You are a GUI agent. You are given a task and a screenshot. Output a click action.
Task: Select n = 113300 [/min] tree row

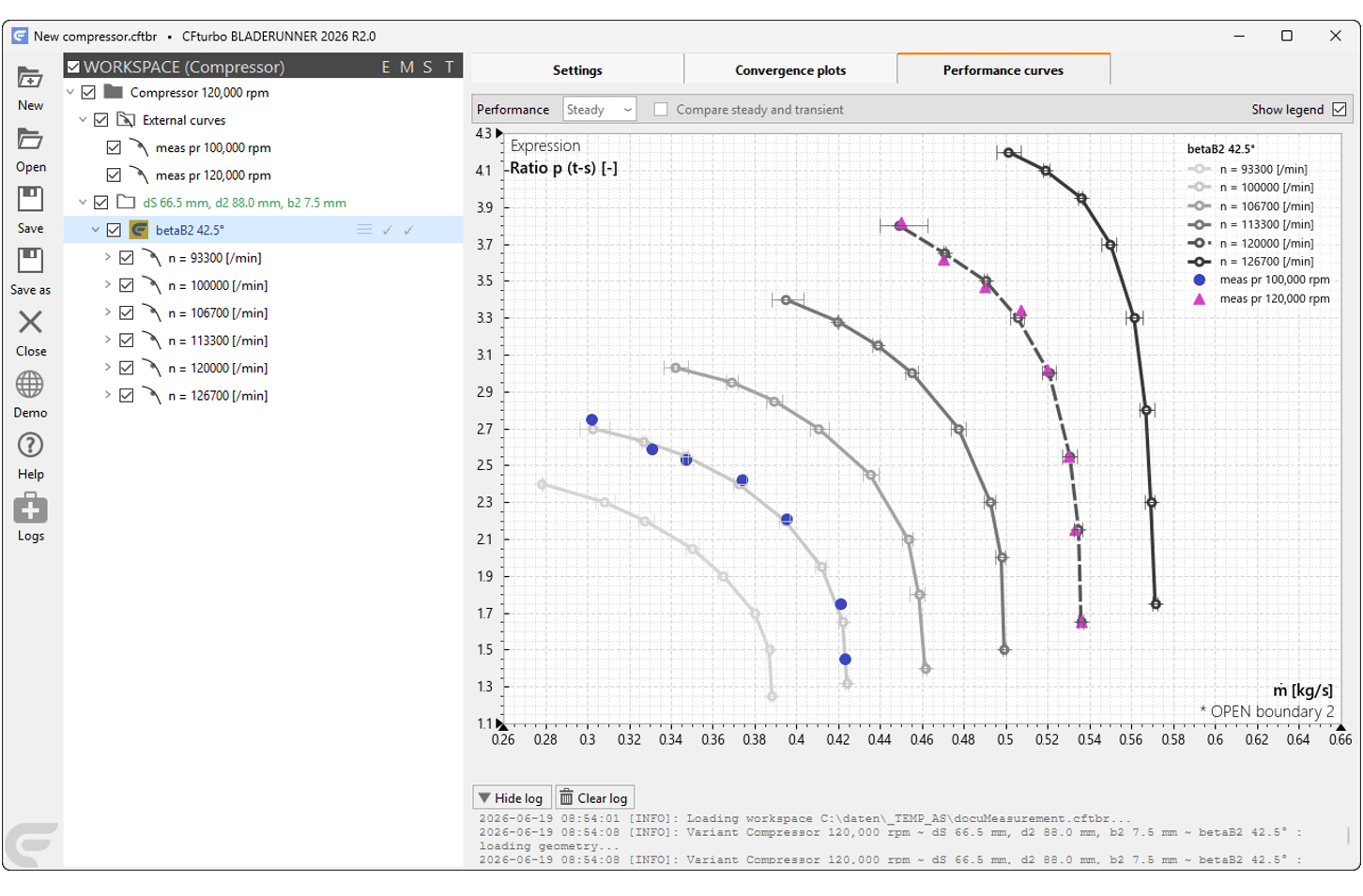[x=263, y=341]
